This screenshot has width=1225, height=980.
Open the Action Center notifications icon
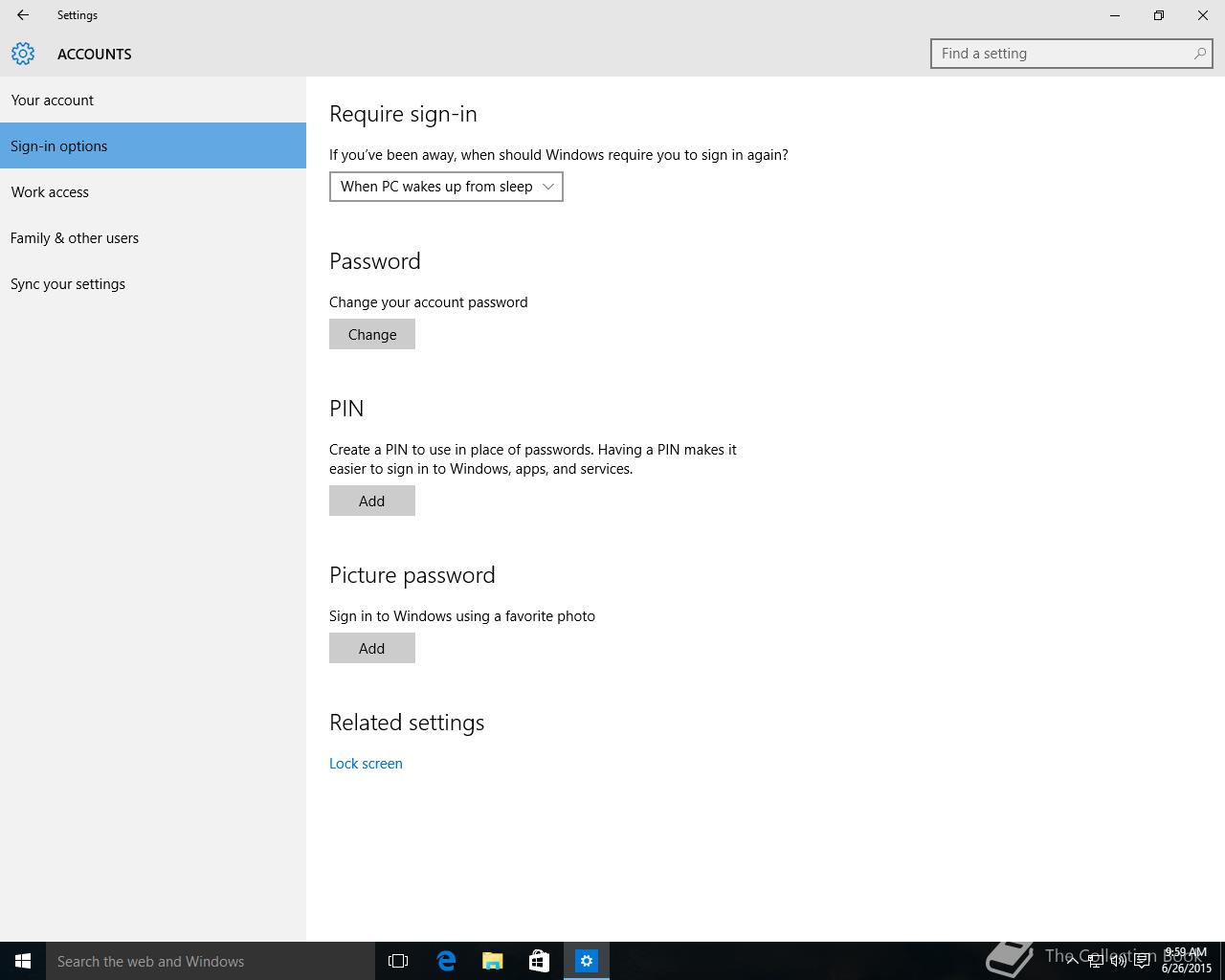(1142, 961)
